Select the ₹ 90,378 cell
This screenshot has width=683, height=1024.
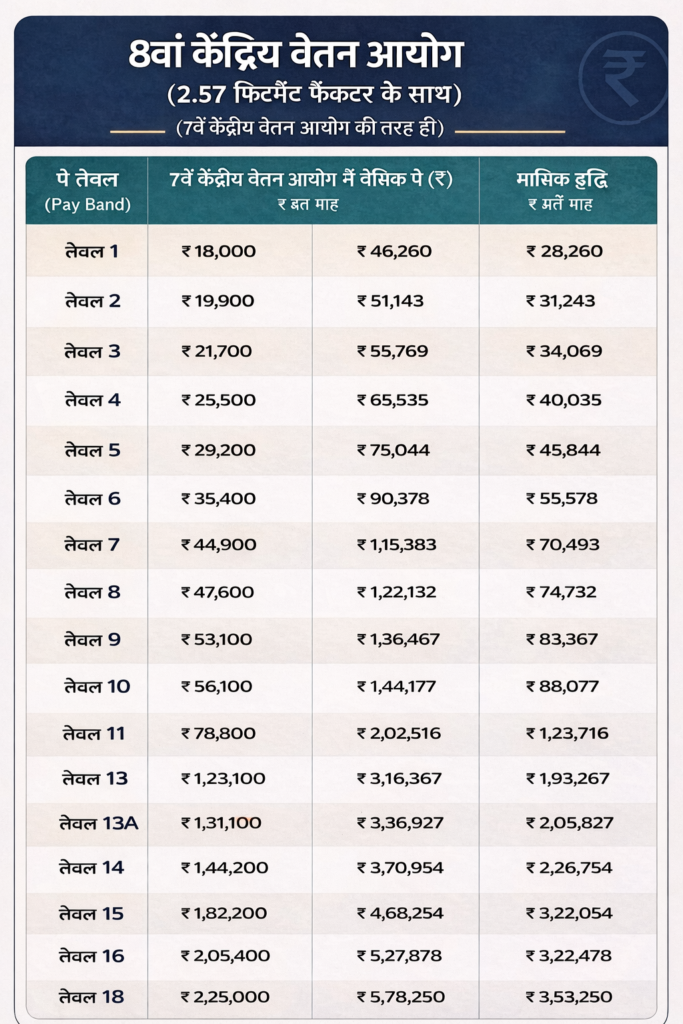pyautogui.click(x=395, y=499)
